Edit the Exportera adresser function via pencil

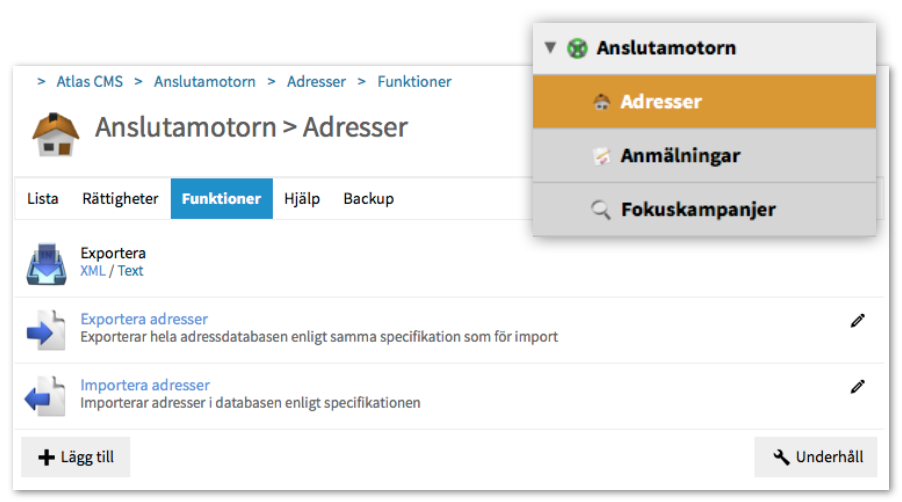[x=857, y=321]
